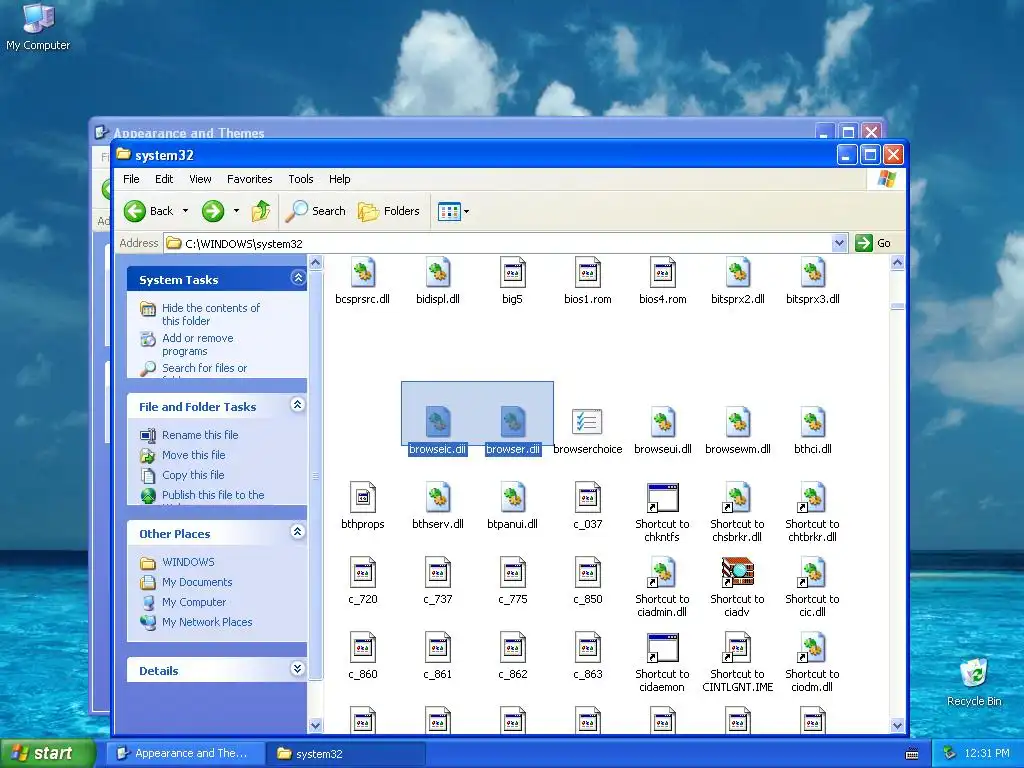Open the Views dropdown arrow

466,212
